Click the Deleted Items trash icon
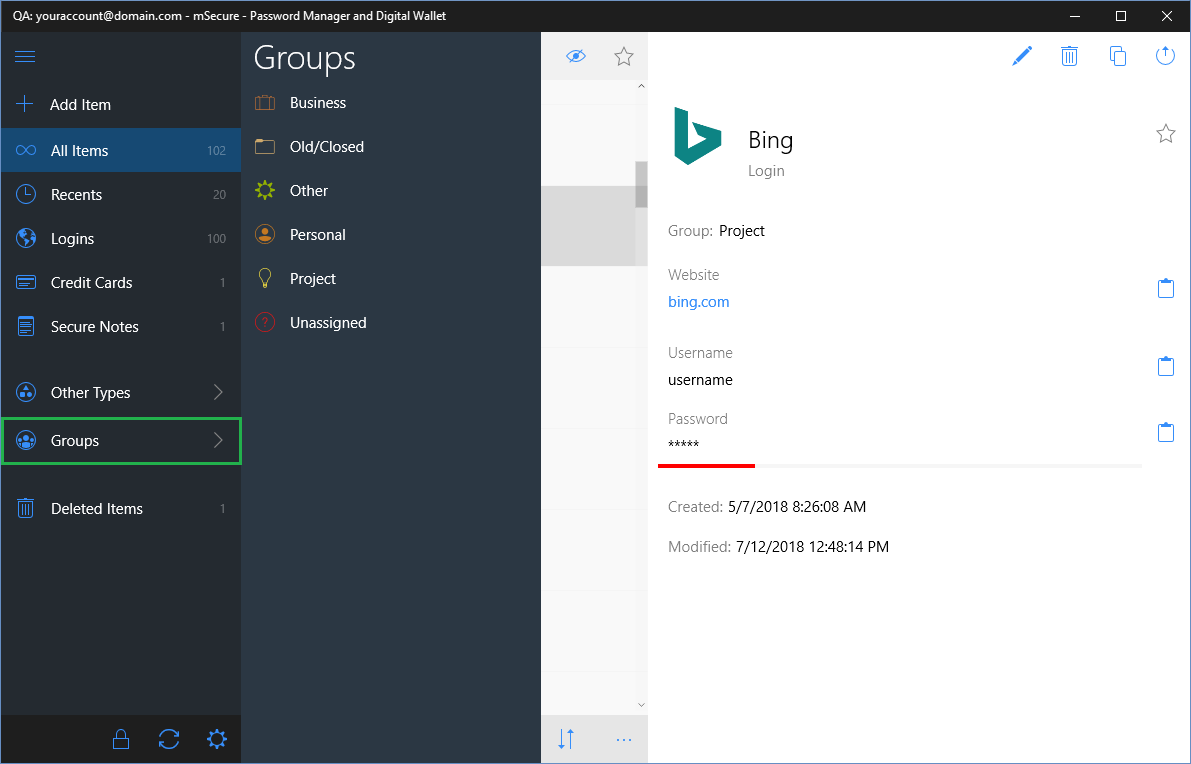Screen dimensions: 1191x764 point(26,508)
